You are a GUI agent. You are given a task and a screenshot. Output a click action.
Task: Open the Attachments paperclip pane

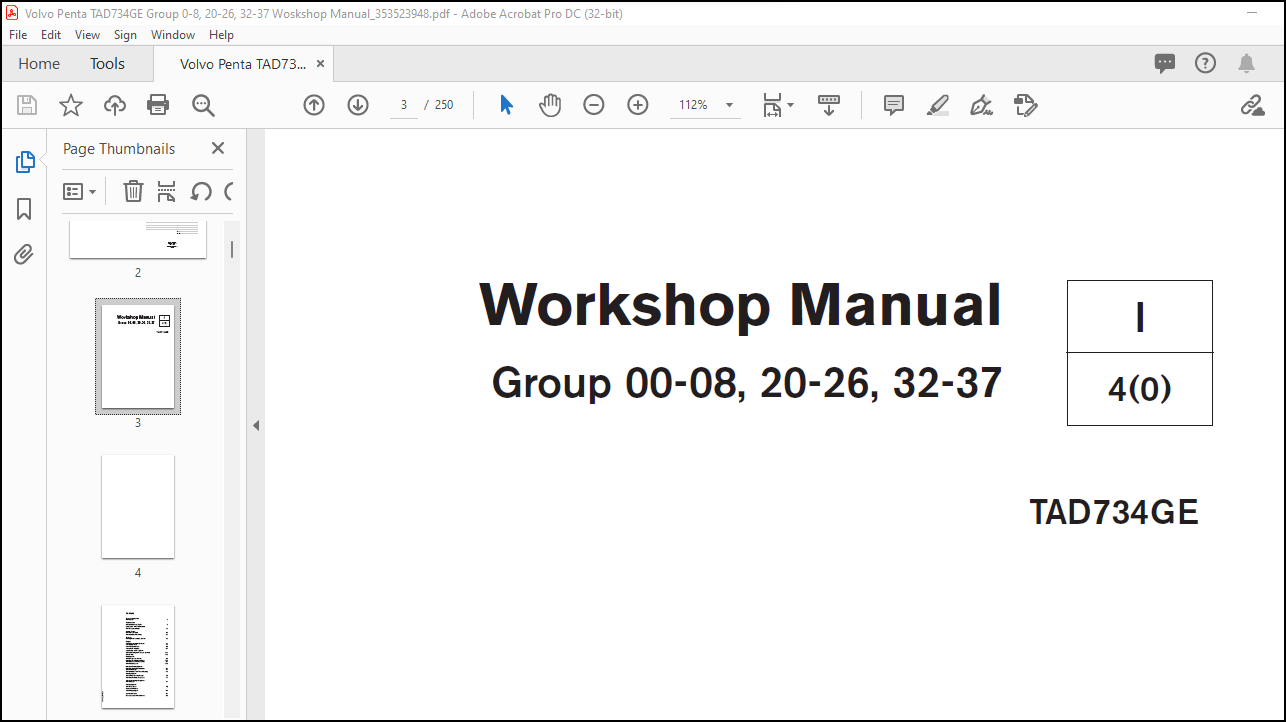pyautogui.click(x=25, y=254)
